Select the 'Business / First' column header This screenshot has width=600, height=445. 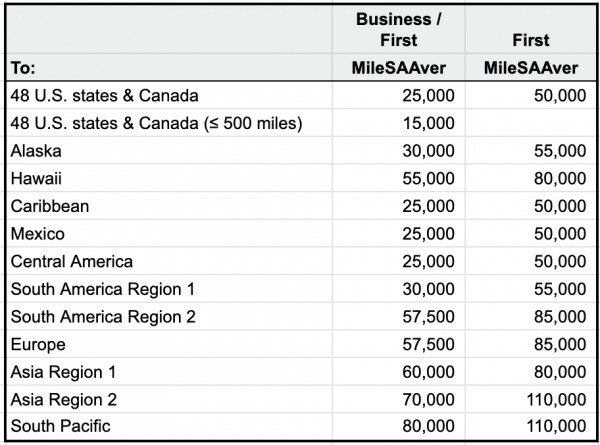point(403,30)
